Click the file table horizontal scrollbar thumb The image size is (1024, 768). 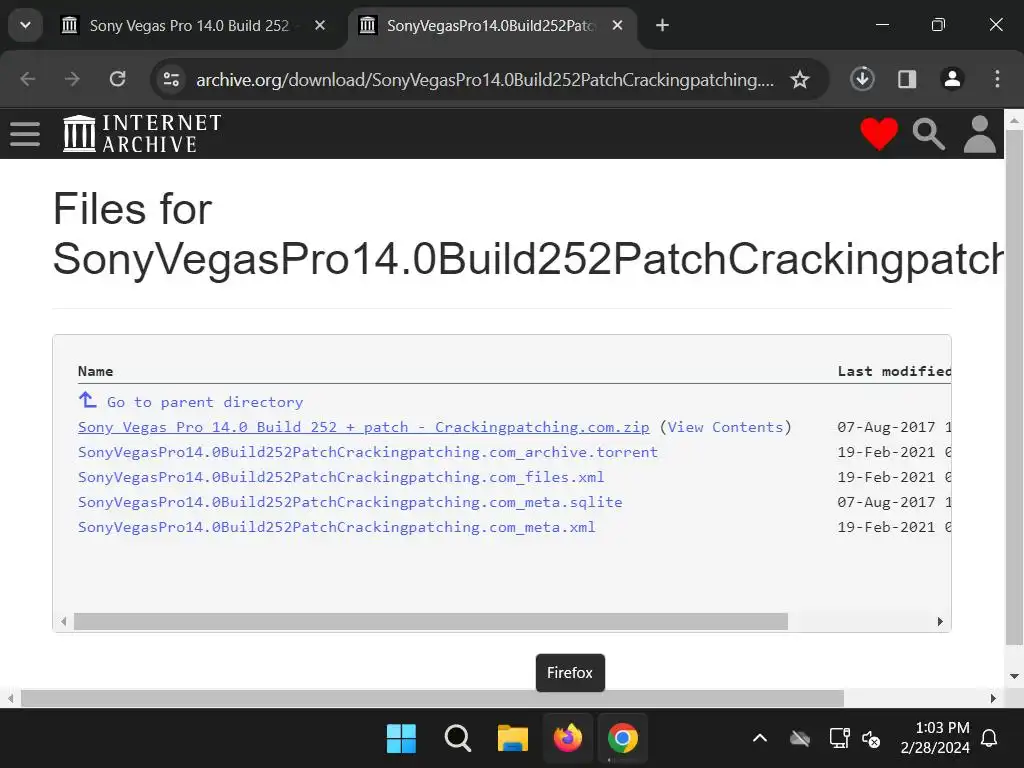point(431,621)
